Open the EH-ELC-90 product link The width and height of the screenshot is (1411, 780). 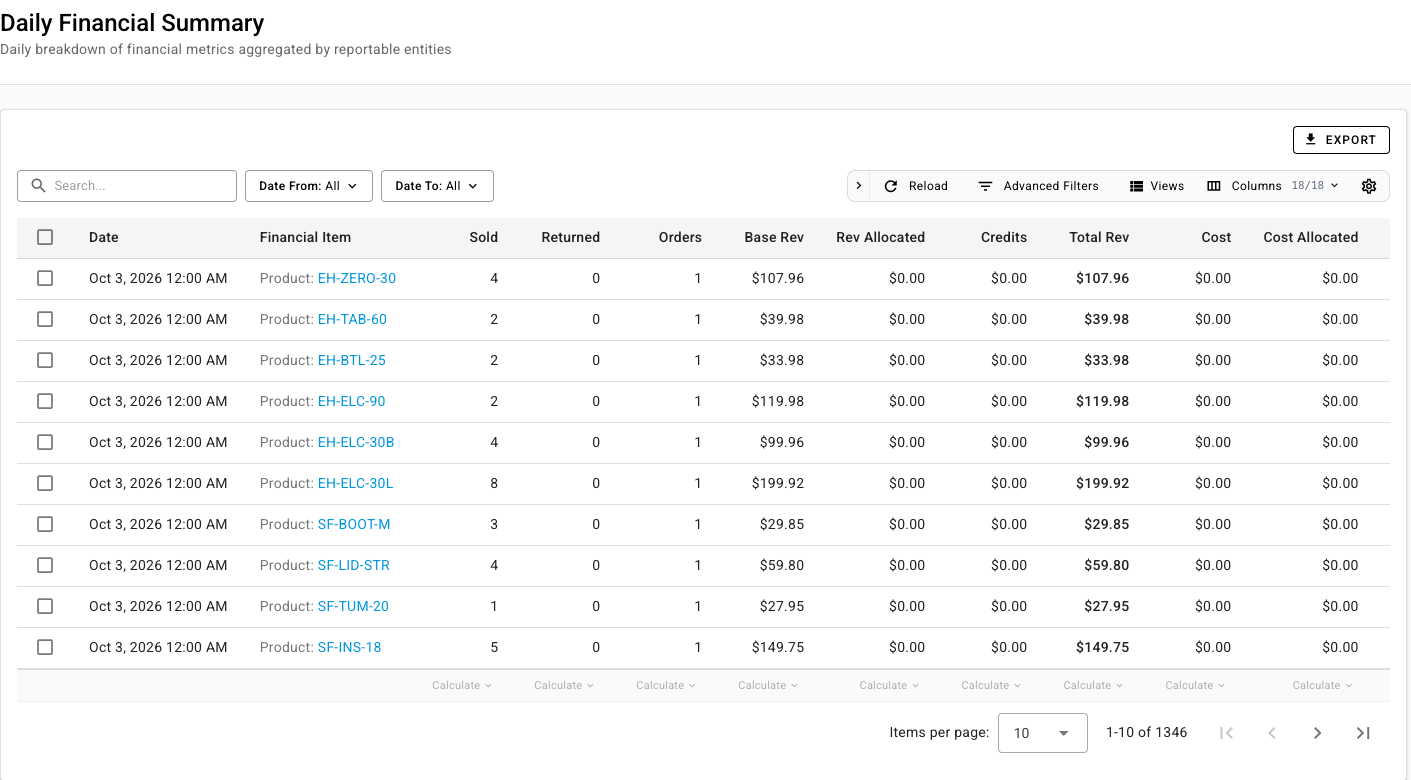point(351,401)
